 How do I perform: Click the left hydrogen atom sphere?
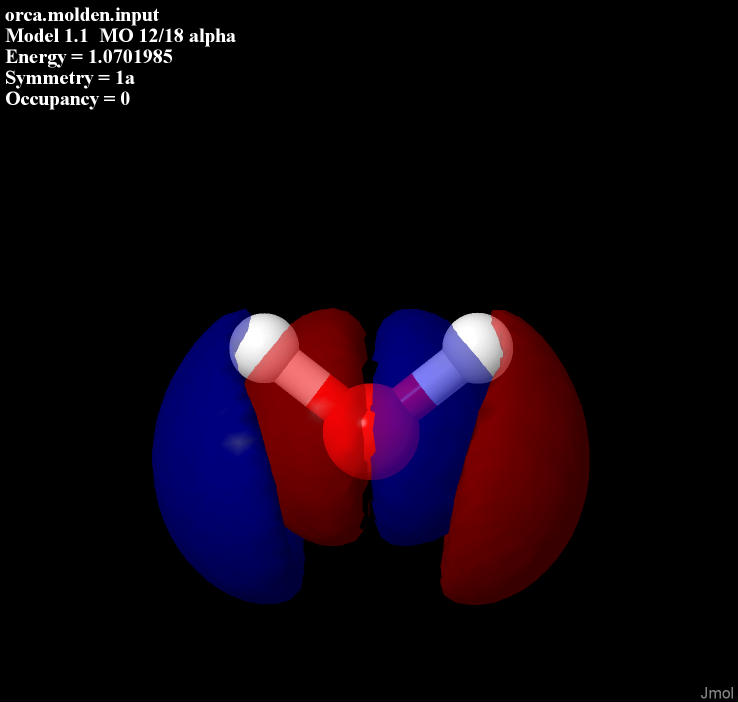coord(264,349)
